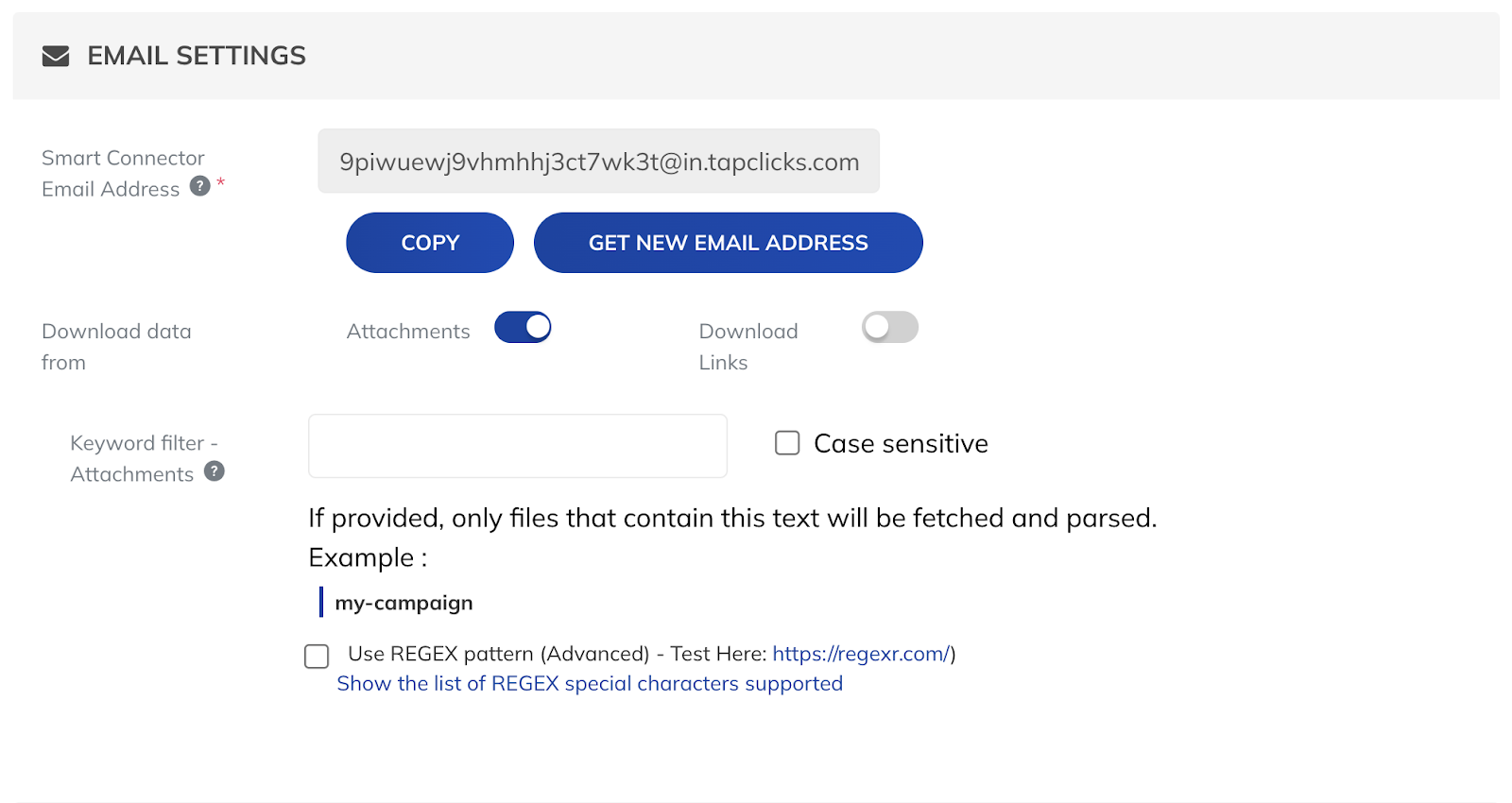Open the regexr.com link
Image resolution: width=1512 pixels, height=803 pixels.
click(x=861, y=654)
